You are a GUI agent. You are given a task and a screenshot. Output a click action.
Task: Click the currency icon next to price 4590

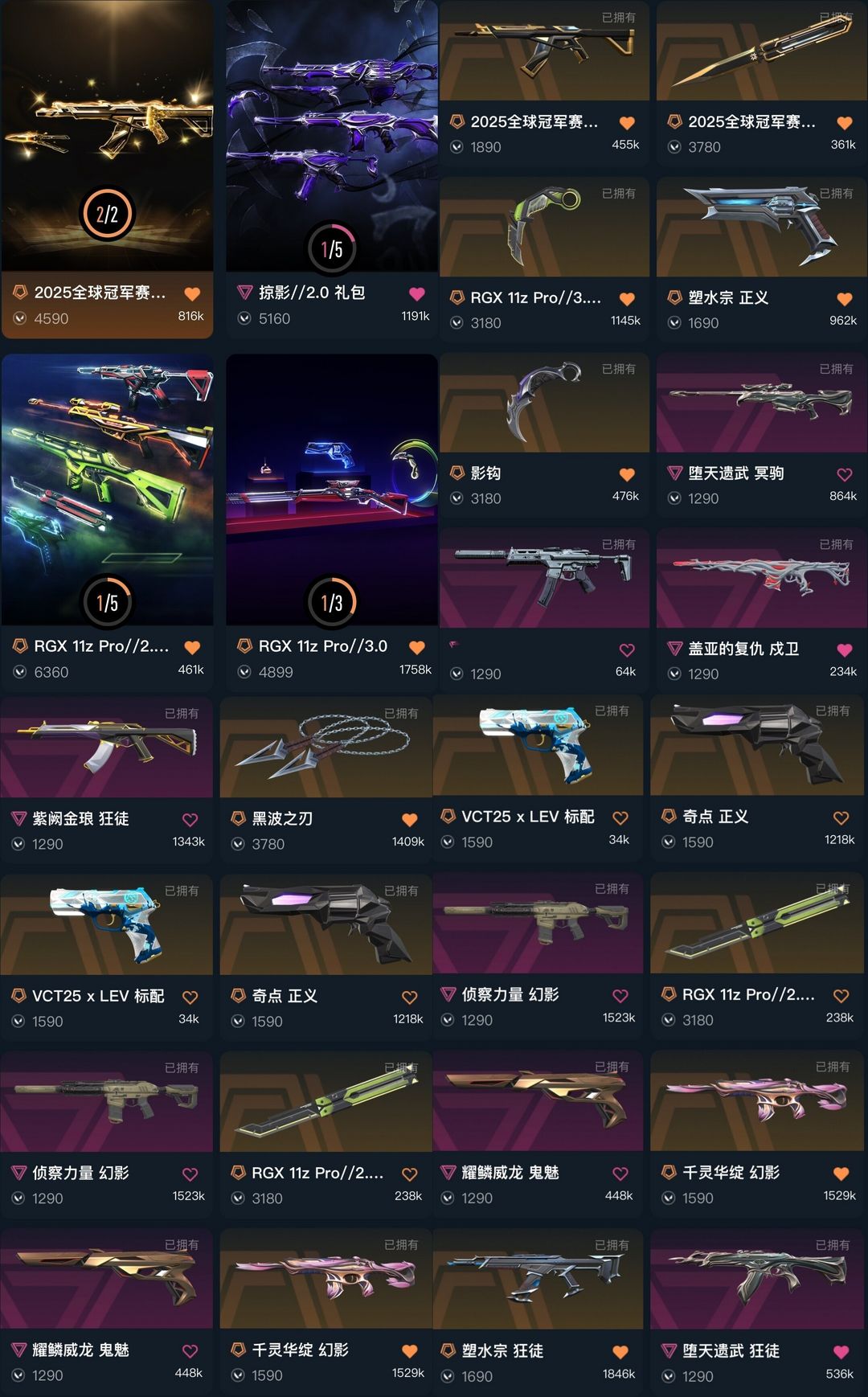20,319
